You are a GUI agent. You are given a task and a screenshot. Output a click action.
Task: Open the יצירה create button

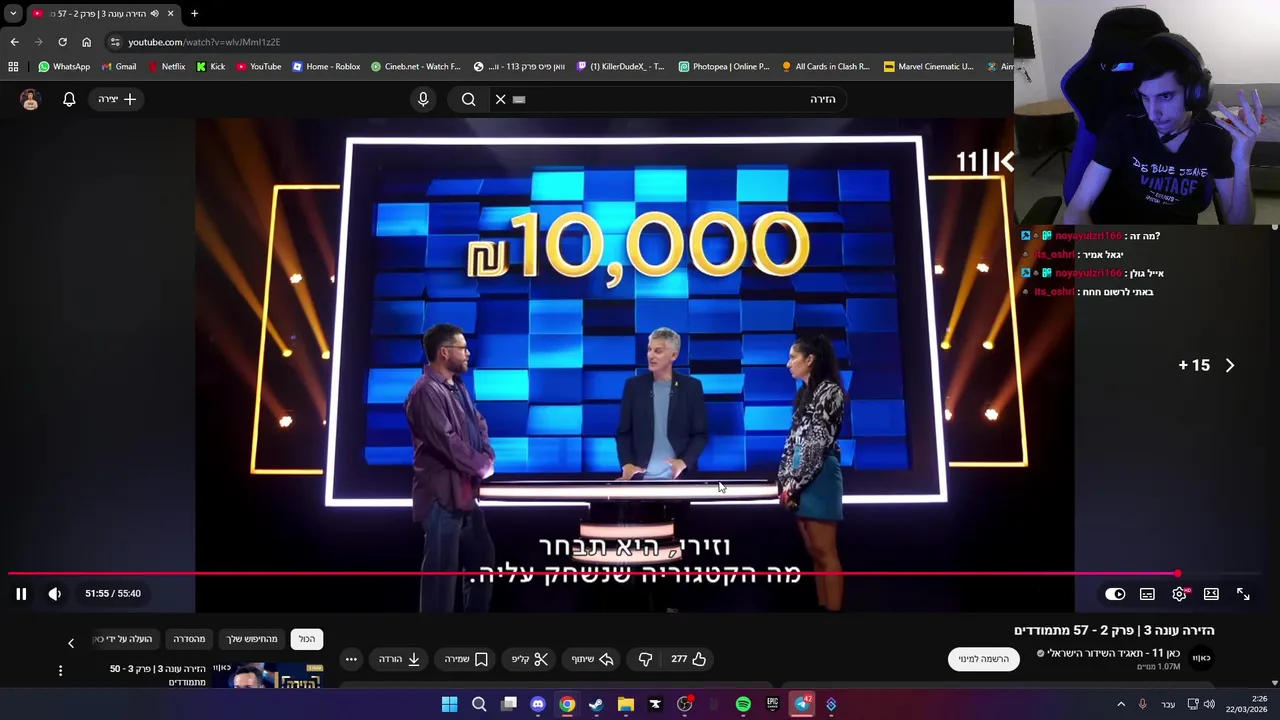coord(117,99)
